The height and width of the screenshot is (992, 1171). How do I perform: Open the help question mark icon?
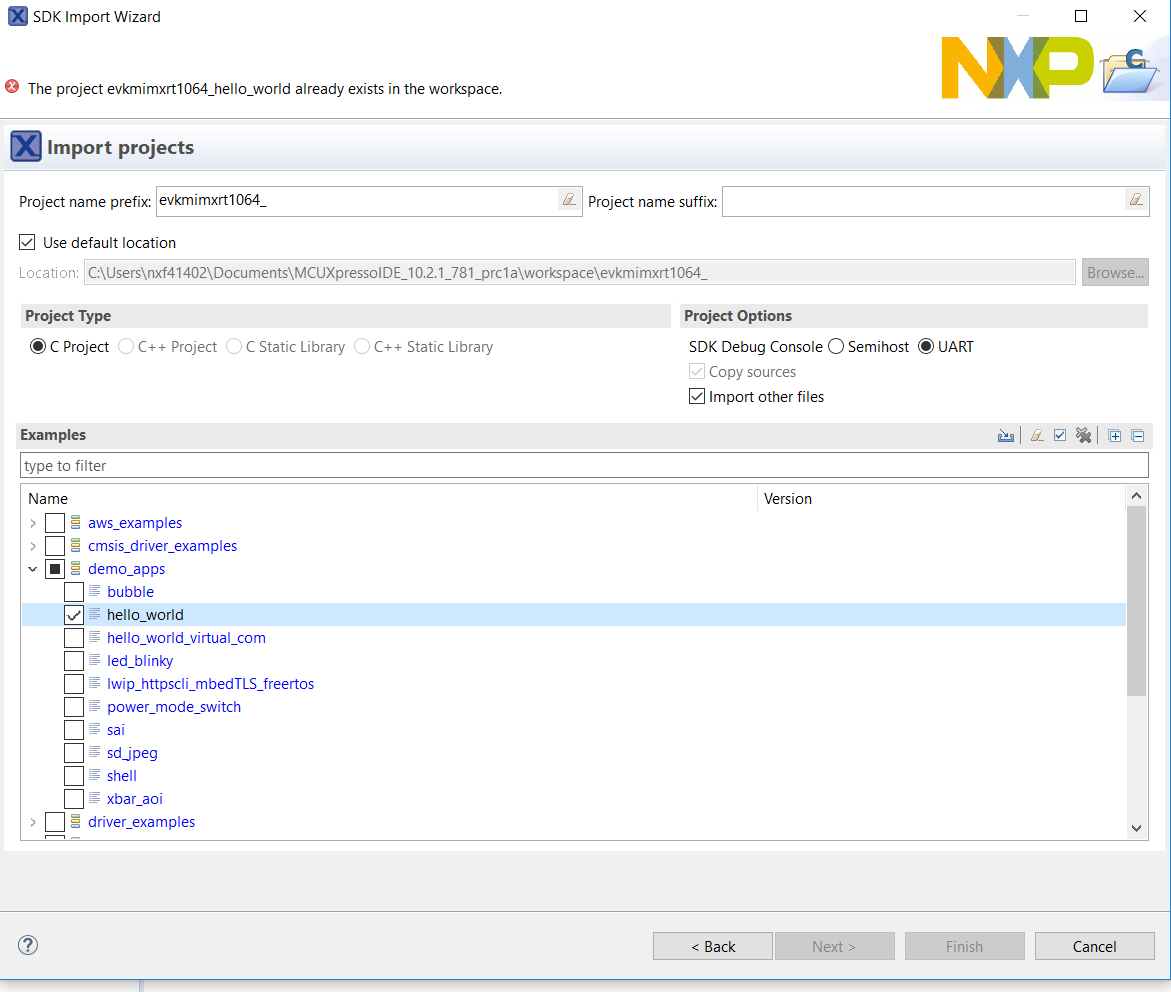(x=28, y=945)
